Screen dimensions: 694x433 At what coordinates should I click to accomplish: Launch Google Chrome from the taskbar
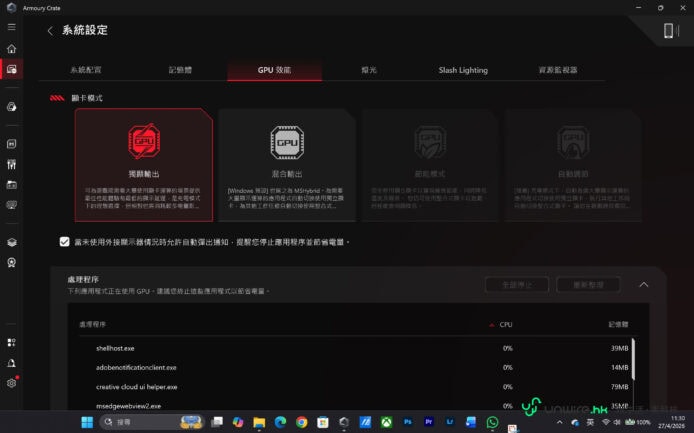point(301,422)
